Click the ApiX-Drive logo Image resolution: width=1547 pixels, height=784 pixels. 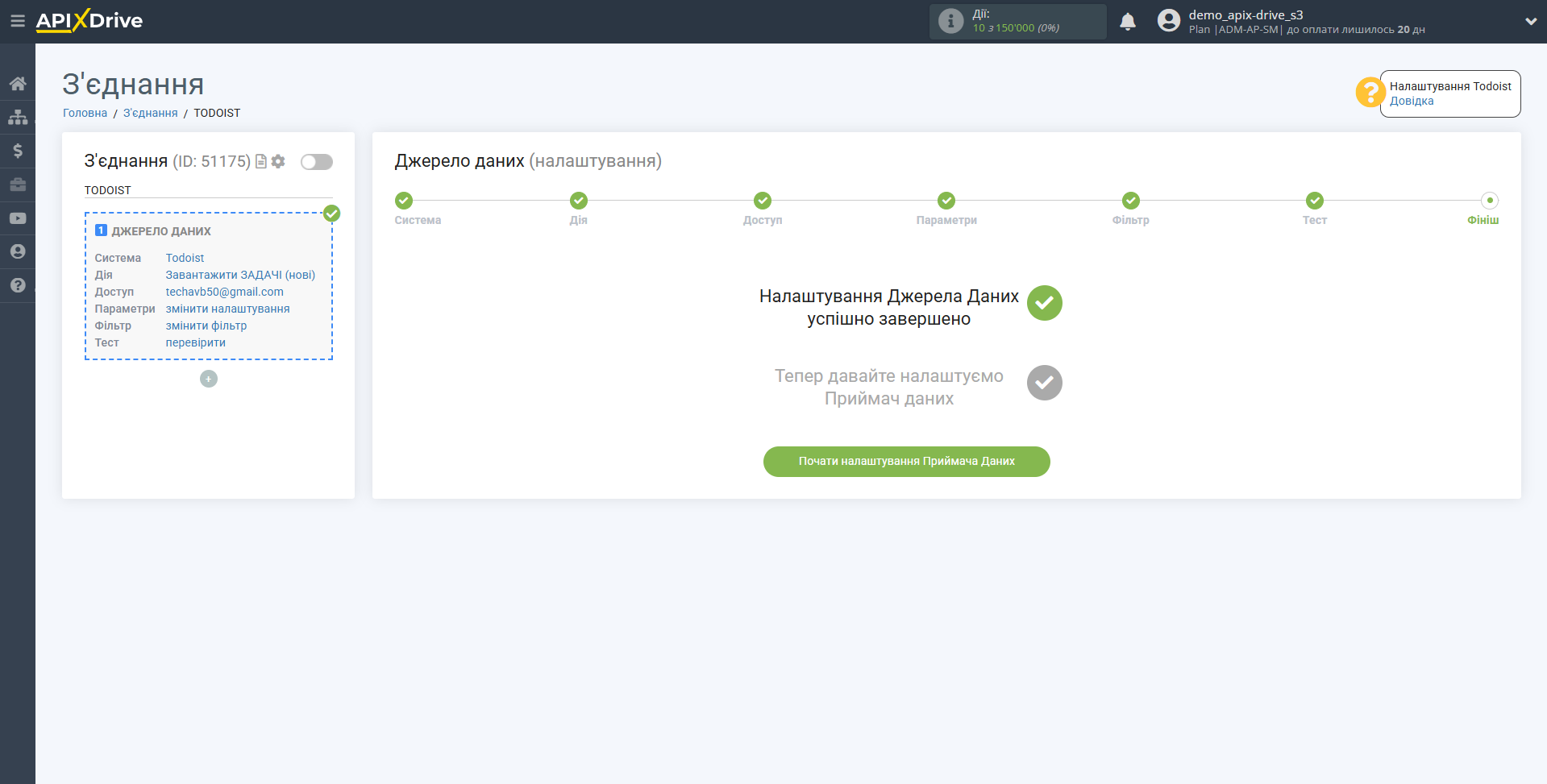coord(89,20)
